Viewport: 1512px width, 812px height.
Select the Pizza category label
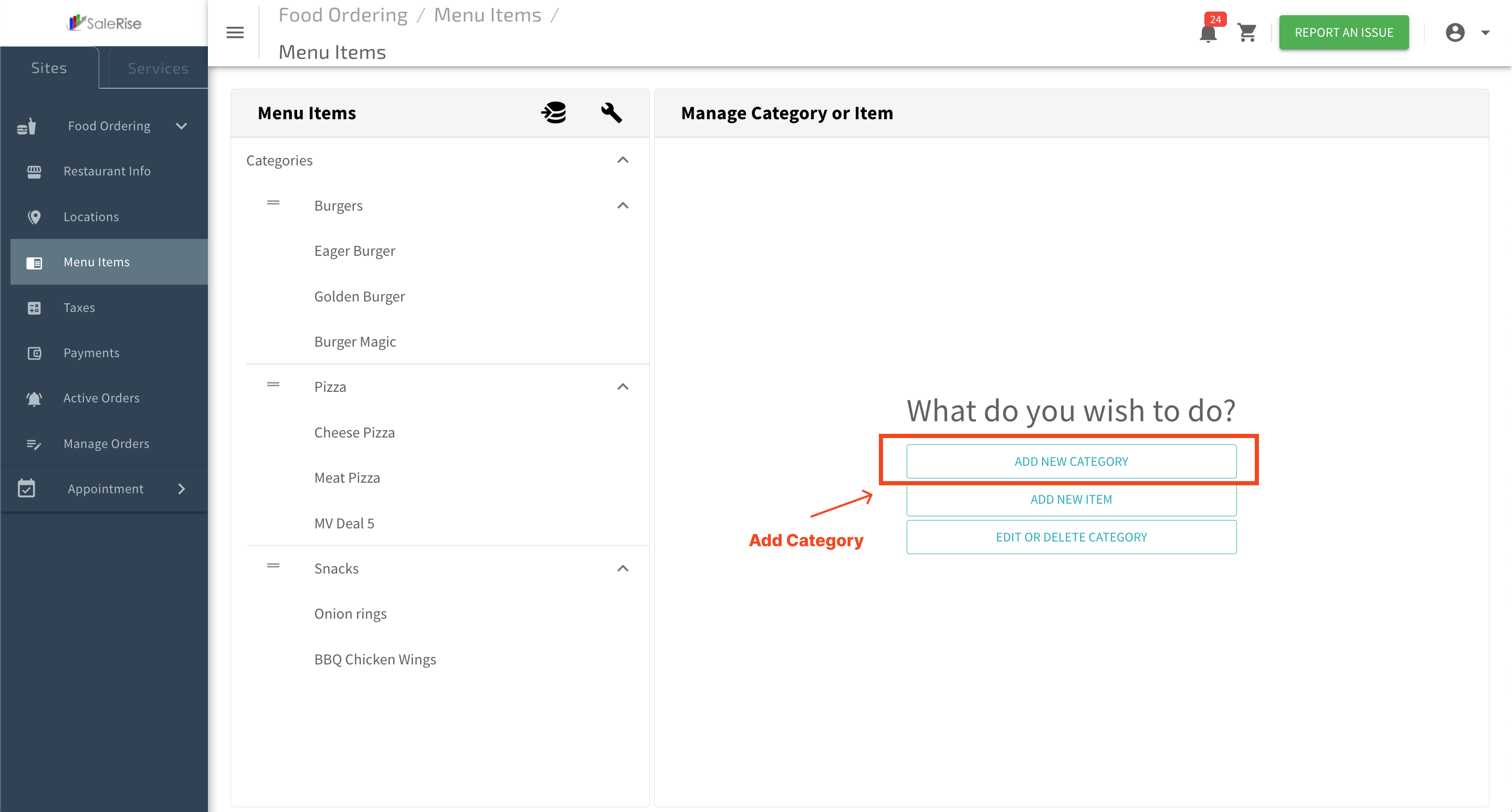(330, 387)
